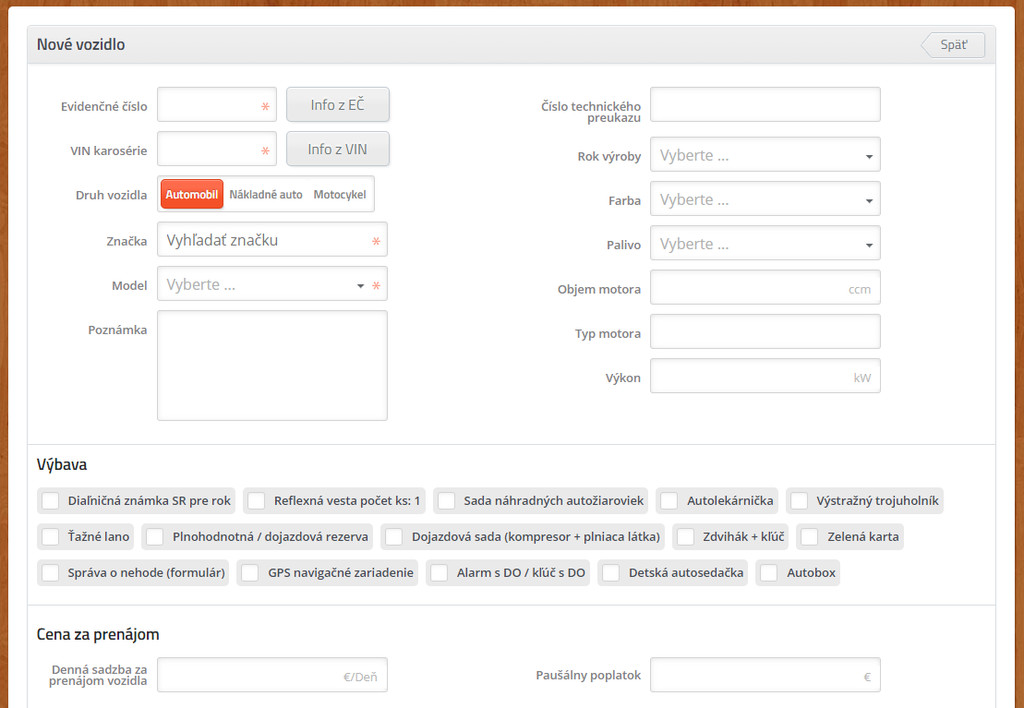Toggle the Zelená karta checkbox
This screenshot has width=1024, height=708.
pos(809,537)
